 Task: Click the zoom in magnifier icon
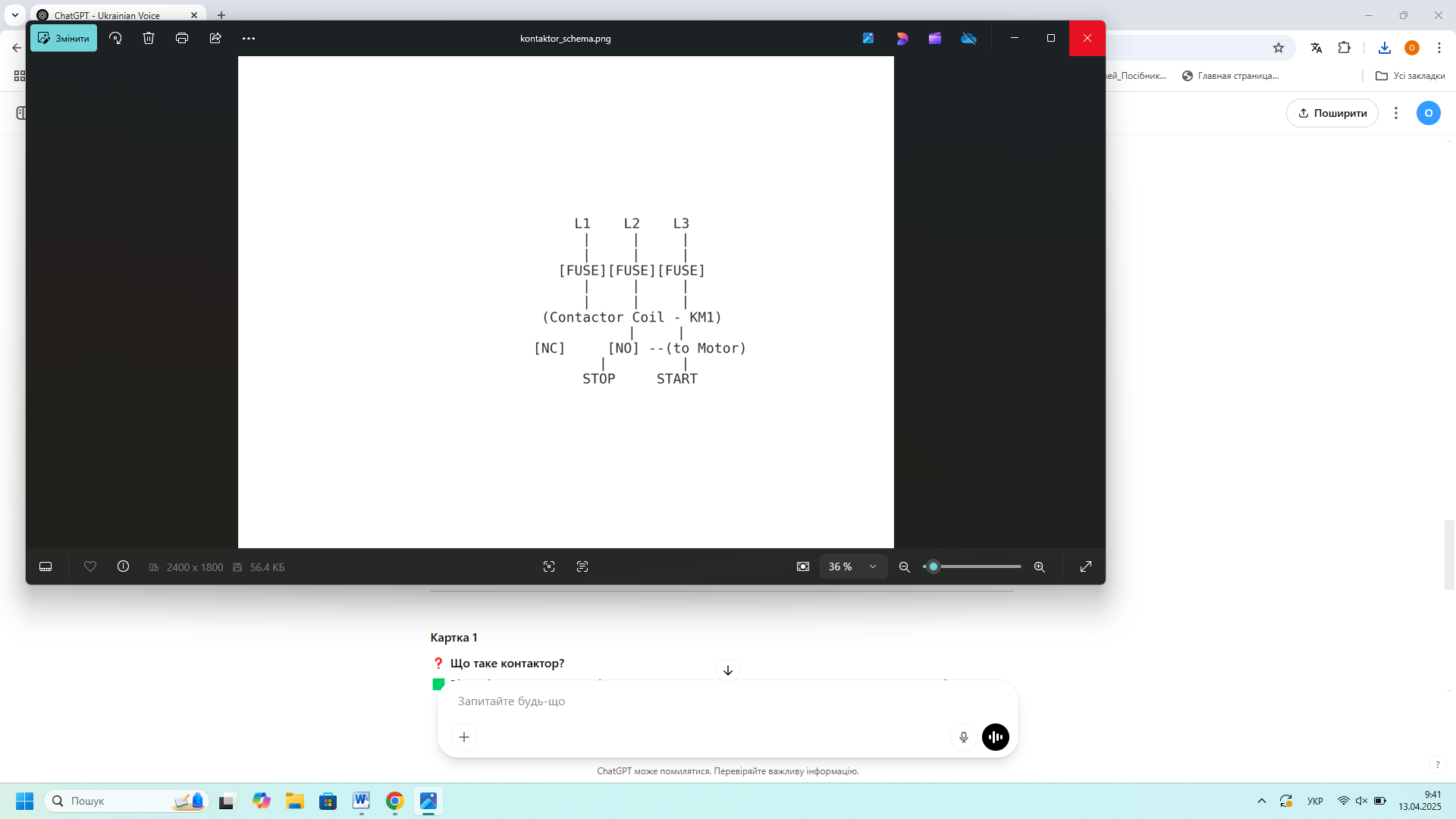(1040, 566)
